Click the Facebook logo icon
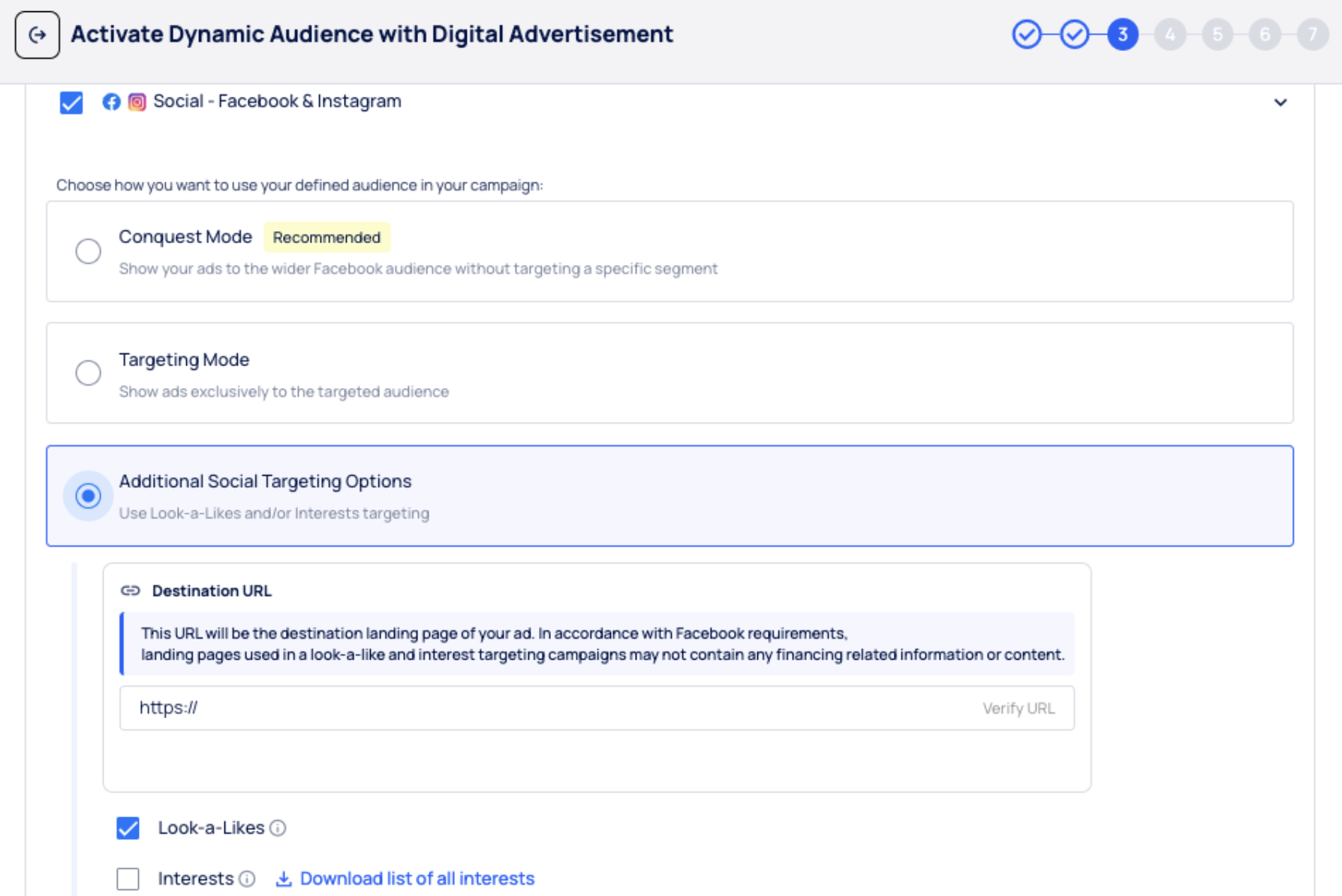 pos(111,102)
